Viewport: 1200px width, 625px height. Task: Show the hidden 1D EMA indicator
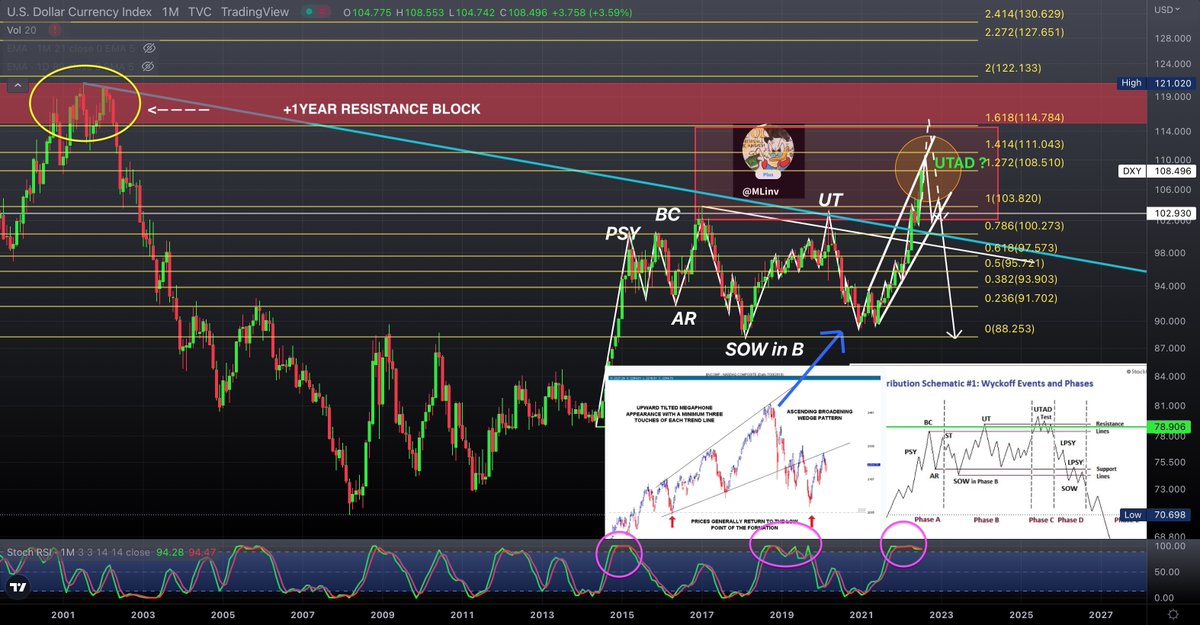[149, 65]
